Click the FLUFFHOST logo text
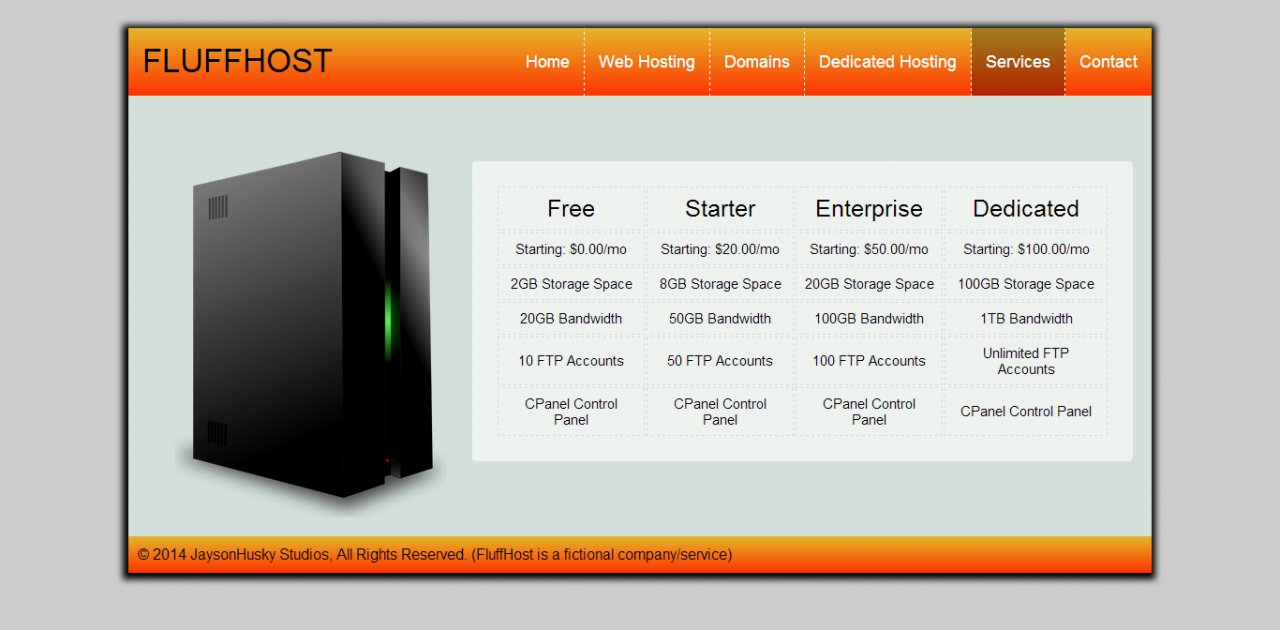Viewport: 1280px width, 630px height. (237, 61)
